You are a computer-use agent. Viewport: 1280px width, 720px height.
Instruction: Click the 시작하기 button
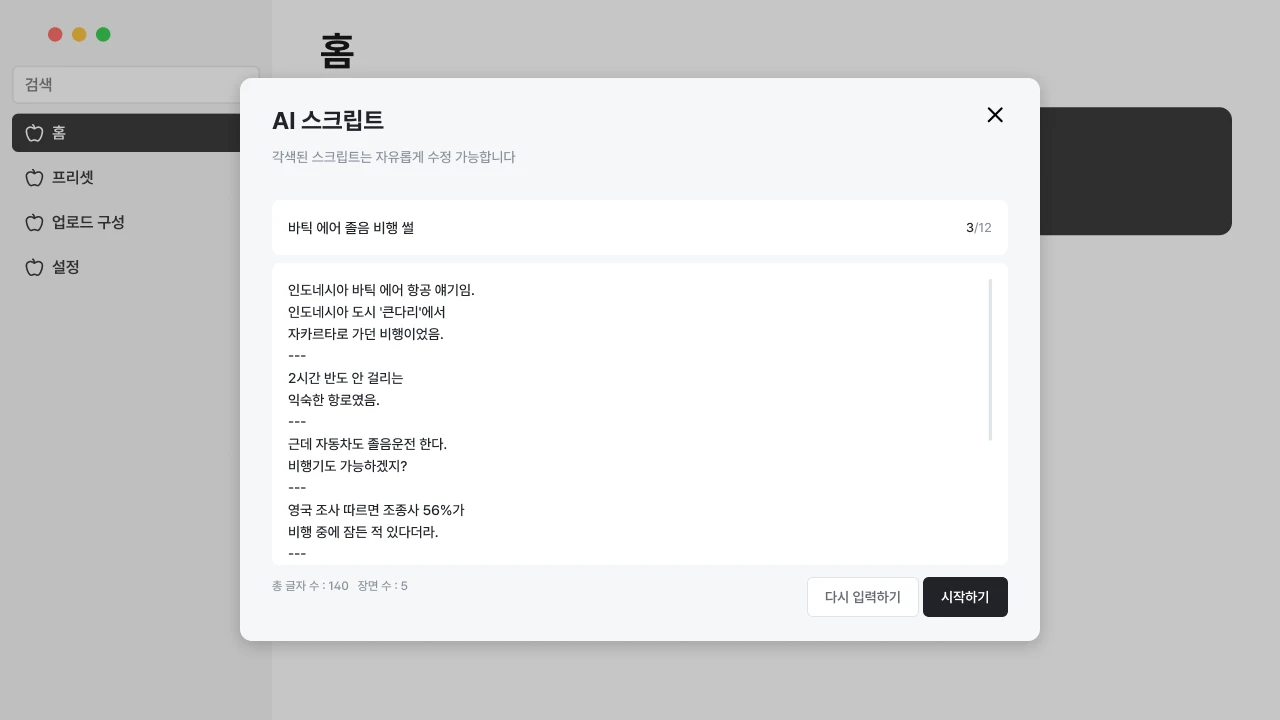[x=965, y=597]
